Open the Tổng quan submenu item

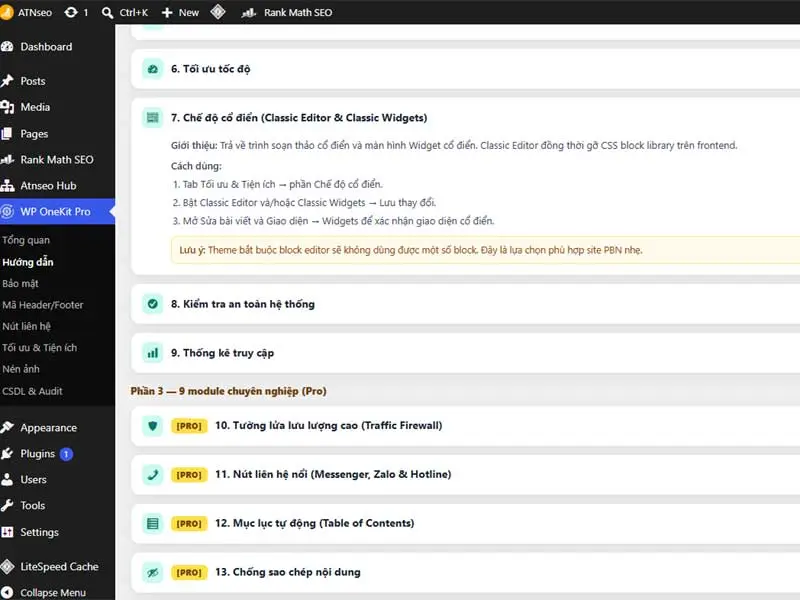tap(26, 240)
